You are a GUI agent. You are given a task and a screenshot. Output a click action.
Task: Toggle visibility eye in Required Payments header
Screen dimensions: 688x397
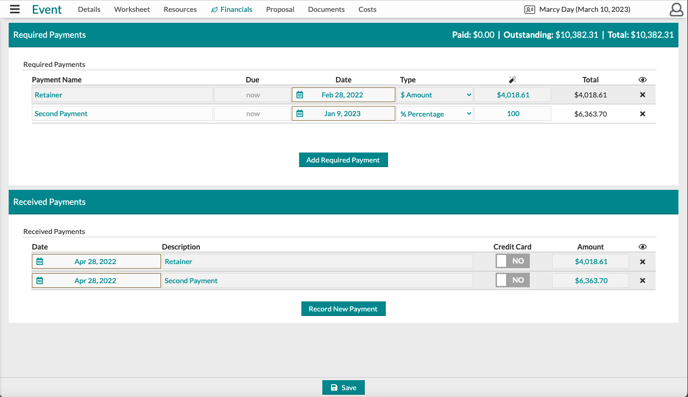point(642,79)
